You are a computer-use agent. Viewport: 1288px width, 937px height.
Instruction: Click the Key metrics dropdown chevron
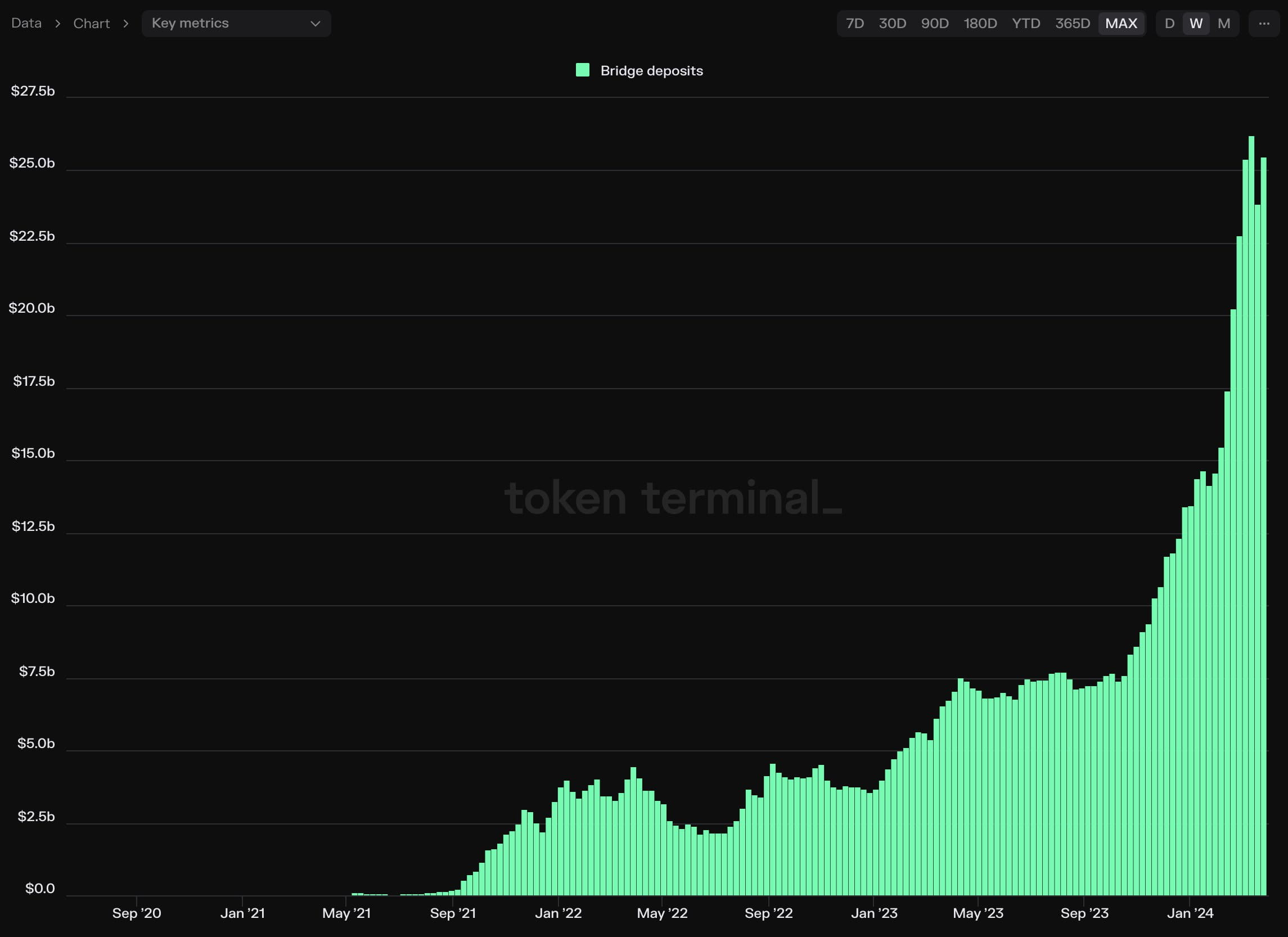coord(315,24)
